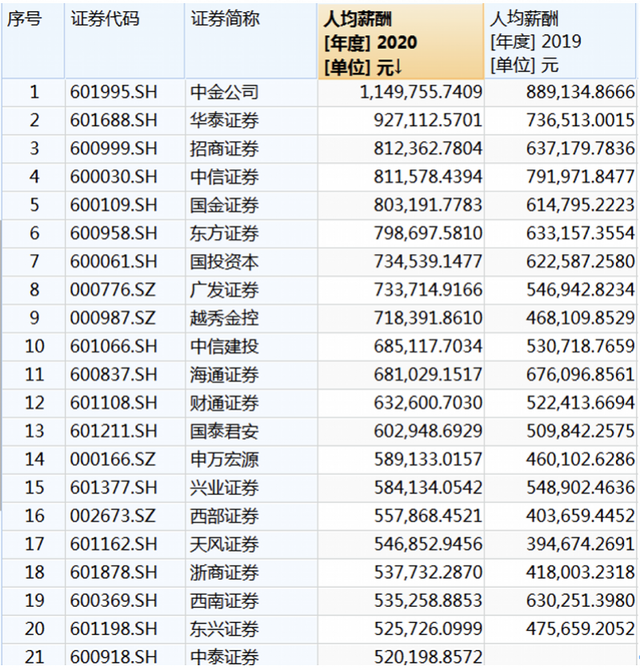Click the 证券简称 column header
Screen dimensions: 640x670
point(251,41)
